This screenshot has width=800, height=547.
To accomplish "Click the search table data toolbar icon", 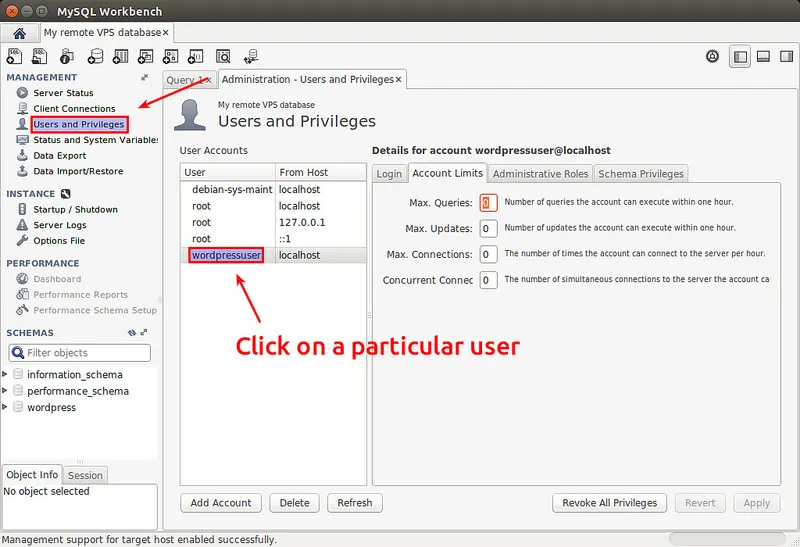I will (223, 56).
